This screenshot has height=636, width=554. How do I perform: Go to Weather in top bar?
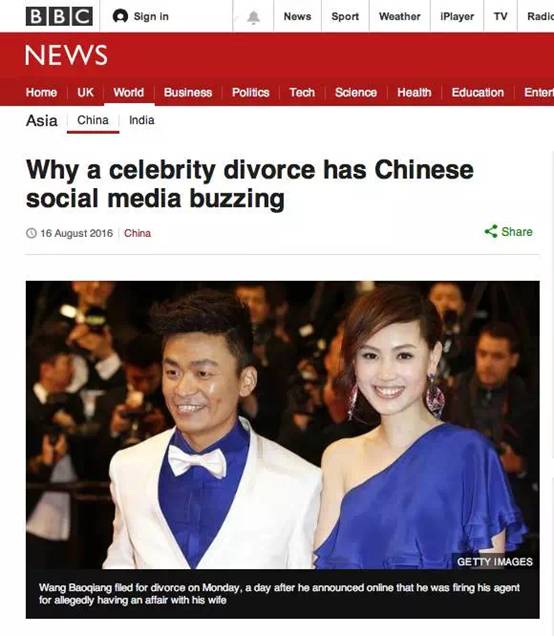coord(399,17)
